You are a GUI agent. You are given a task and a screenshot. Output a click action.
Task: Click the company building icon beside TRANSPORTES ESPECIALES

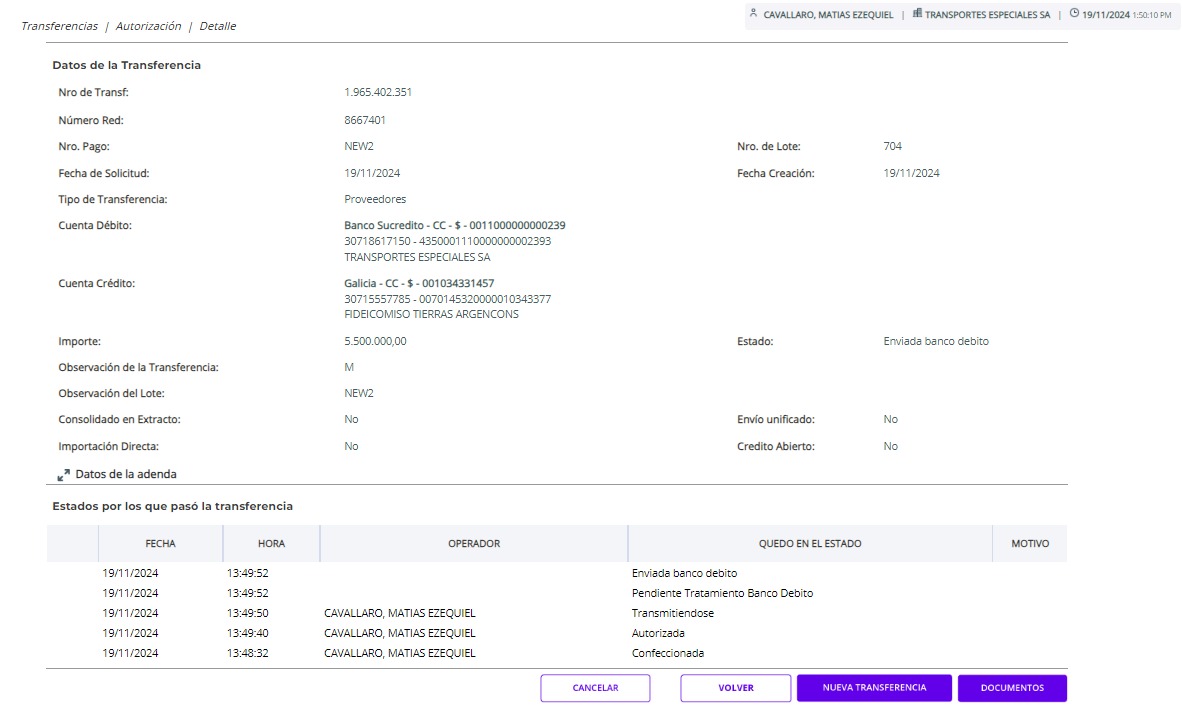pyautogui.click(x=917, y=14)
